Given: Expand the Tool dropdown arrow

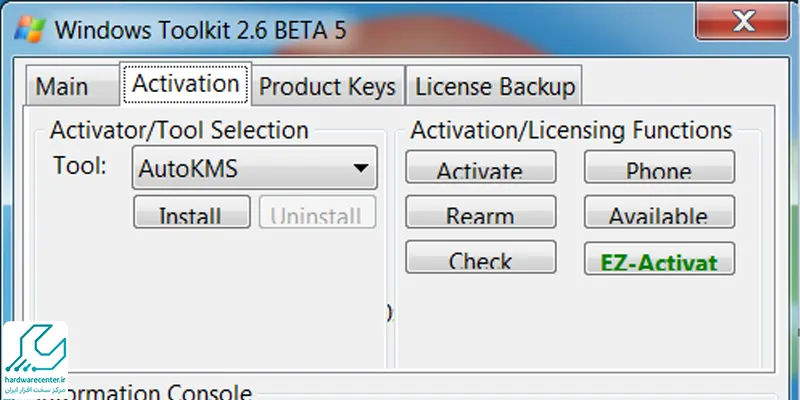Looking at the screenshot, I should pyautogui.click(x=361, y=168).
